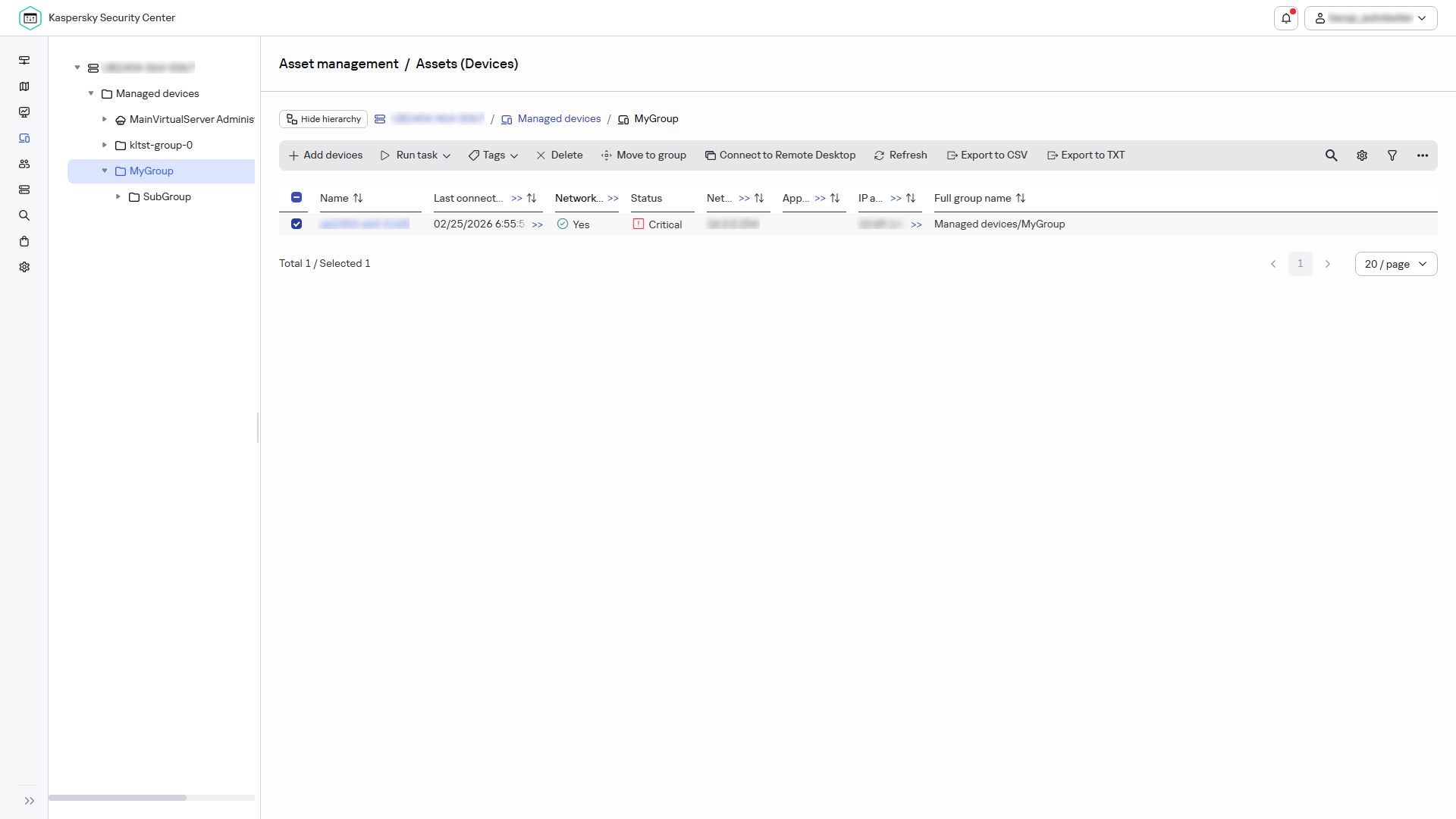Uncheck the selected device row checkbox

pyautogui.click(x=297, y=224)
